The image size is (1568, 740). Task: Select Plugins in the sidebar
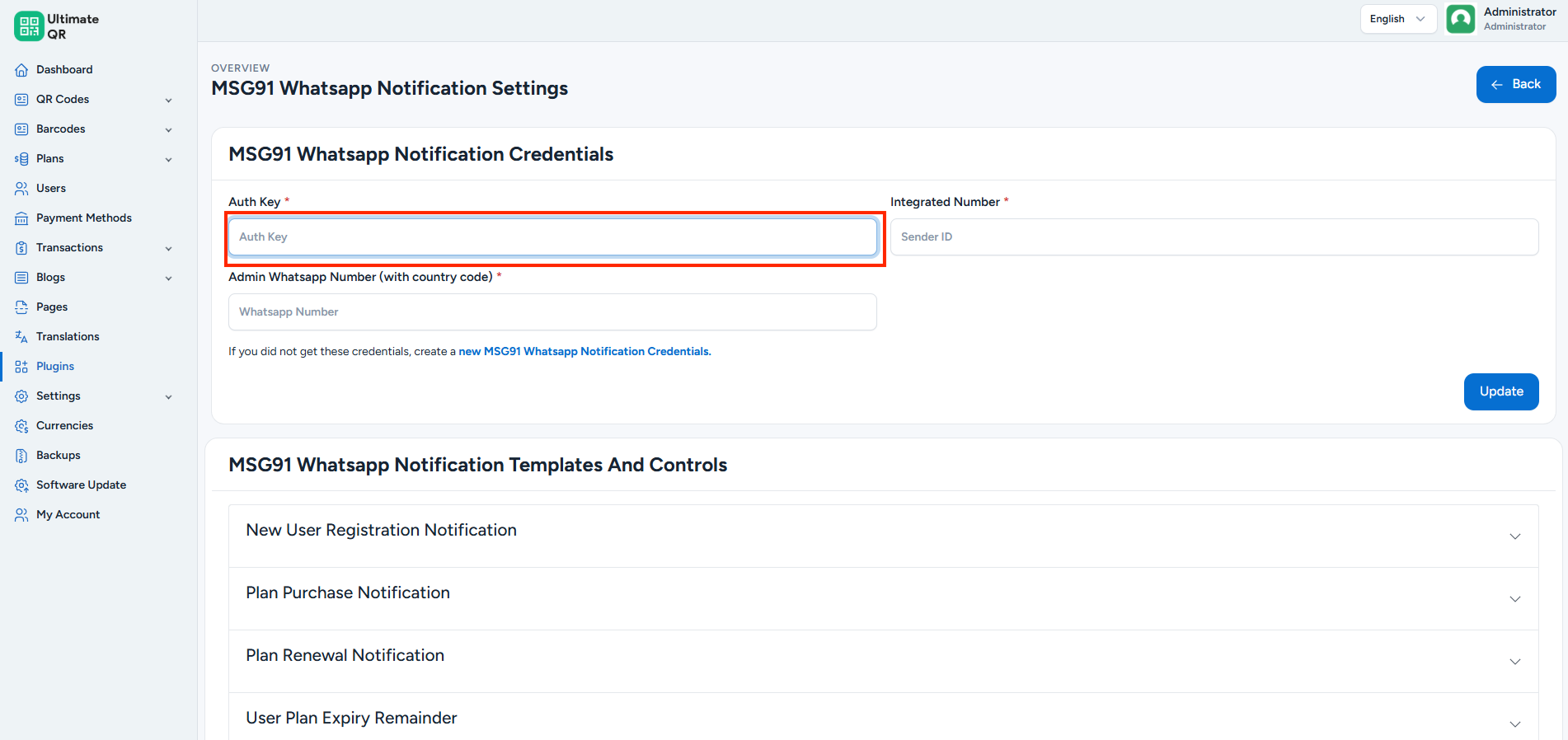tap(55, 367)
